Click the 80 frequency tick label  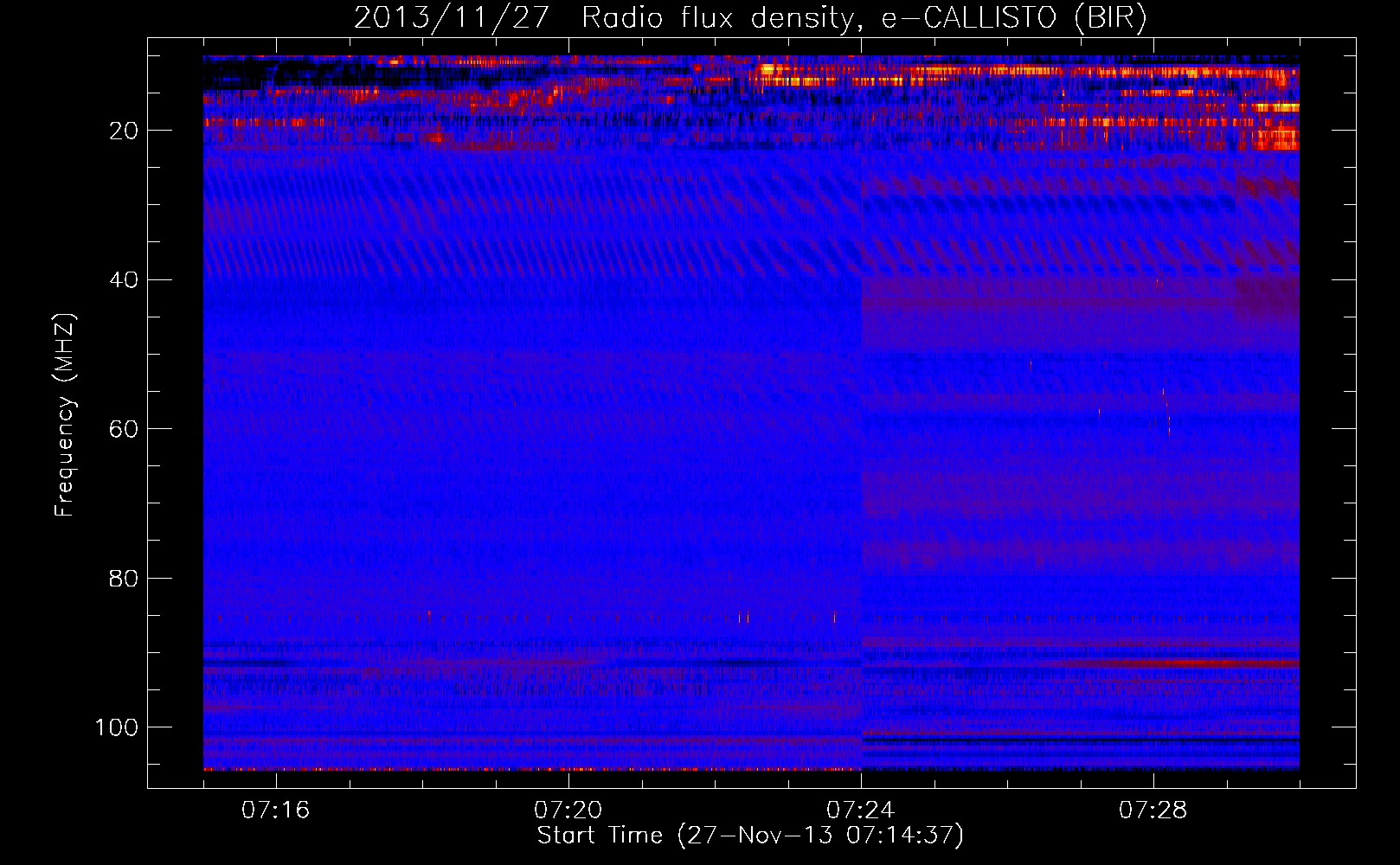(124, 578)
